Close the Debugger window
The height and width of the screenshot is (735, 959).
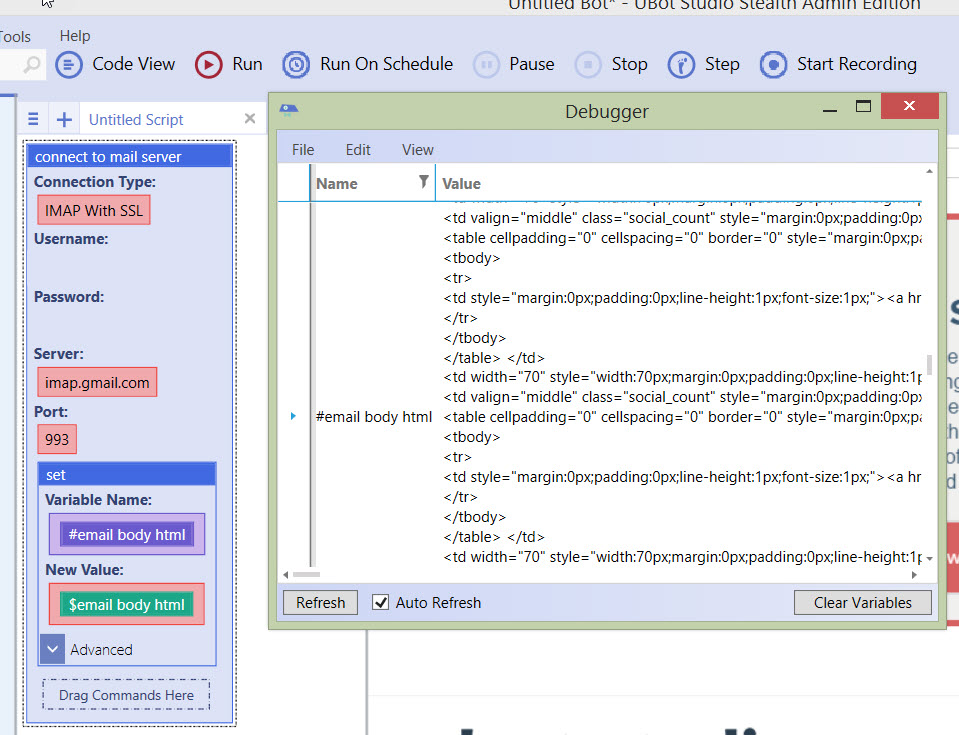coord(909,106)
